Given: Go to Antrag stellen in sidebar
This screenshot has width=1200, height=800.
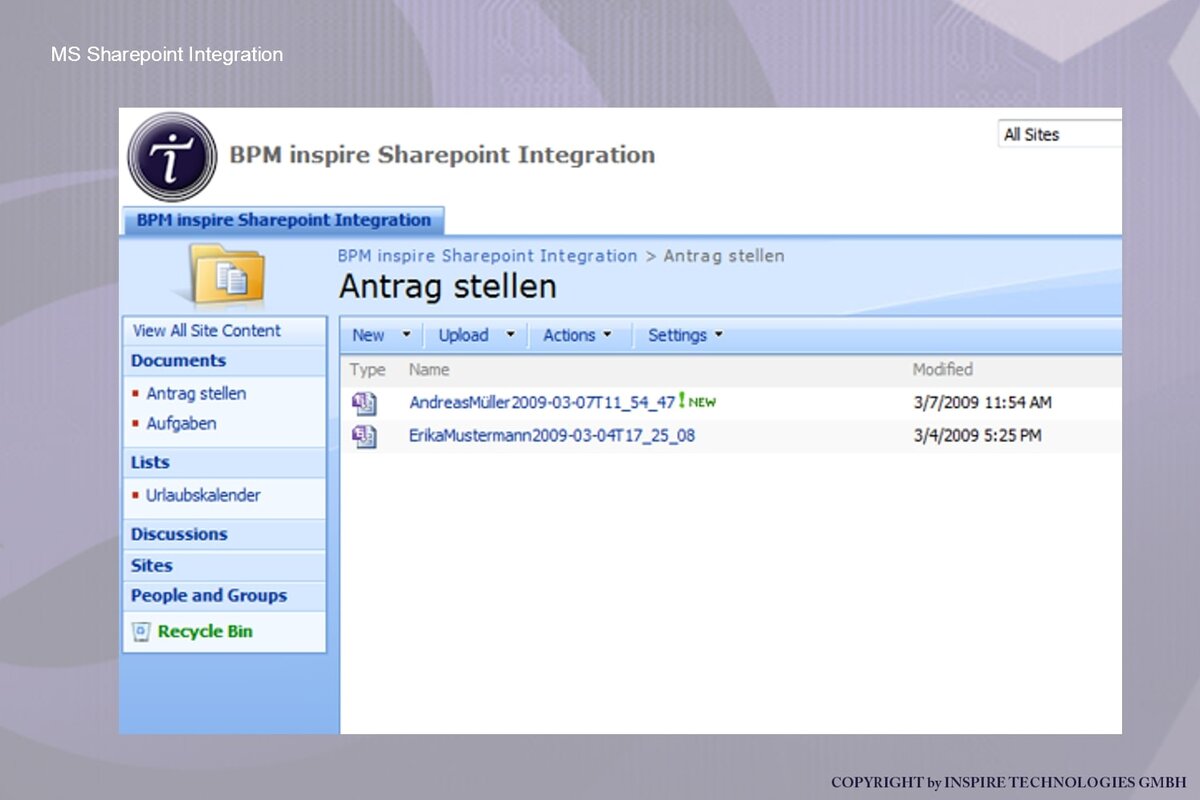Looking at the screenshot, I should (x=196, y=394).
